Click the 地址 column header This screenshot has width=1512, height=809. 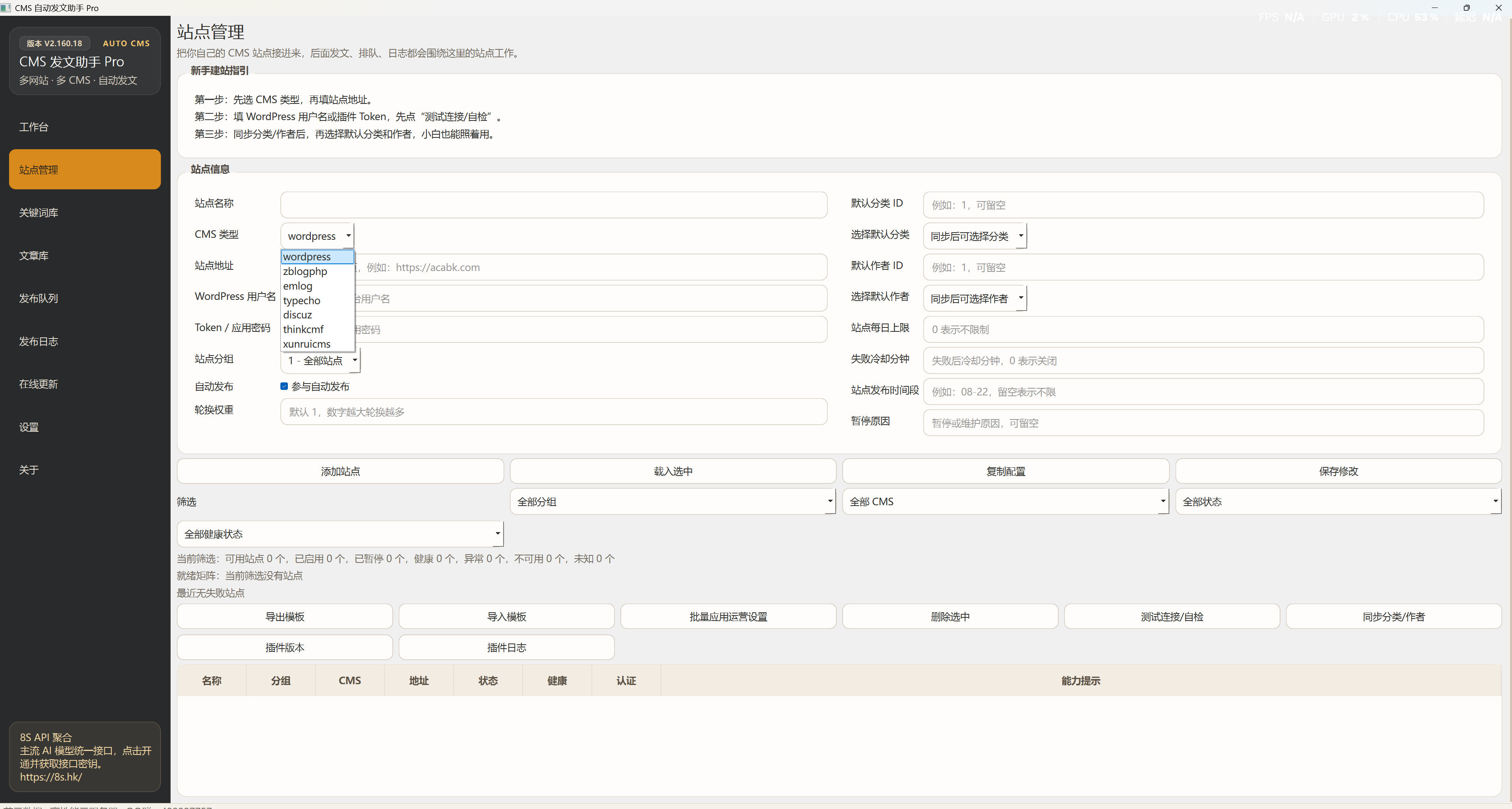(x=419, y=681)
